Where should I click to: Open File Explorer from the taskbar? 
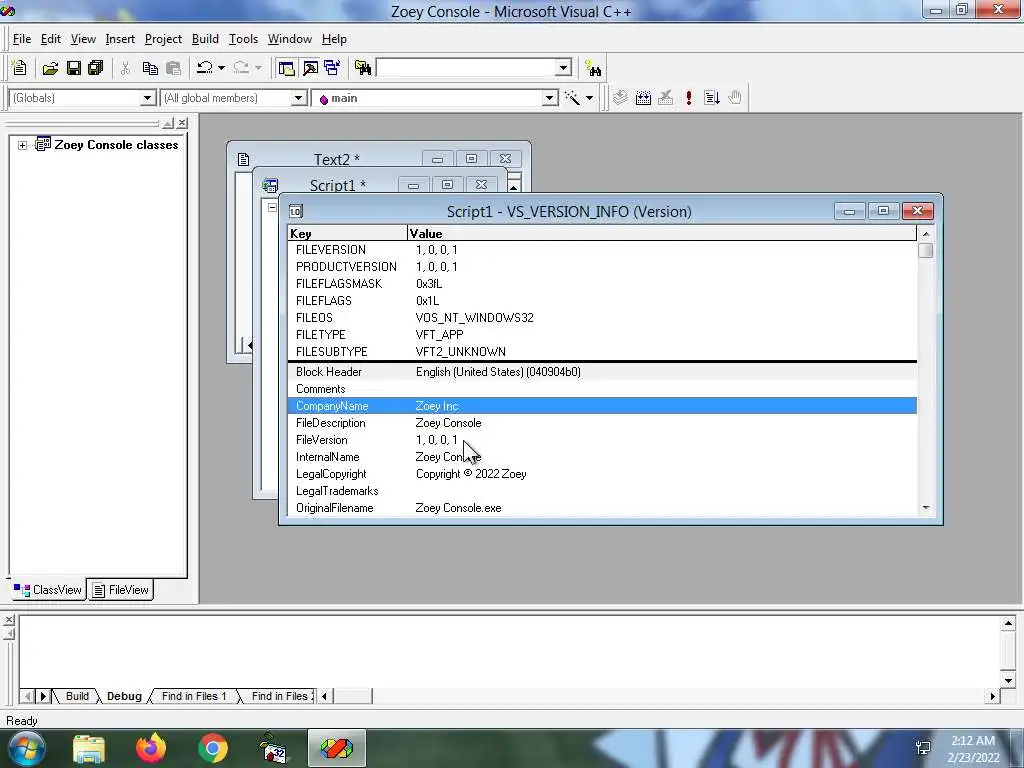pyautogui.click(x=89, y=748)
